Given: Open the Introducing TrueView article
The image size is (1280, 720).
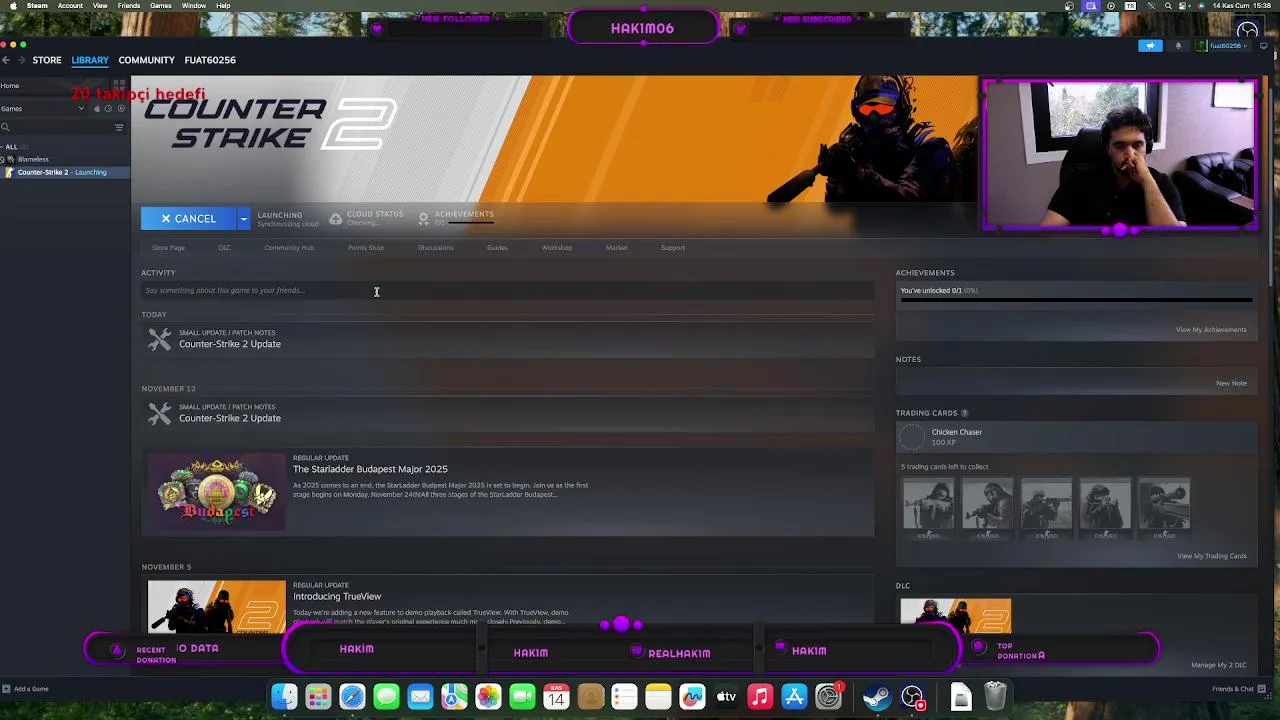Looking at the screenshot, I should [x=337, y=597].
